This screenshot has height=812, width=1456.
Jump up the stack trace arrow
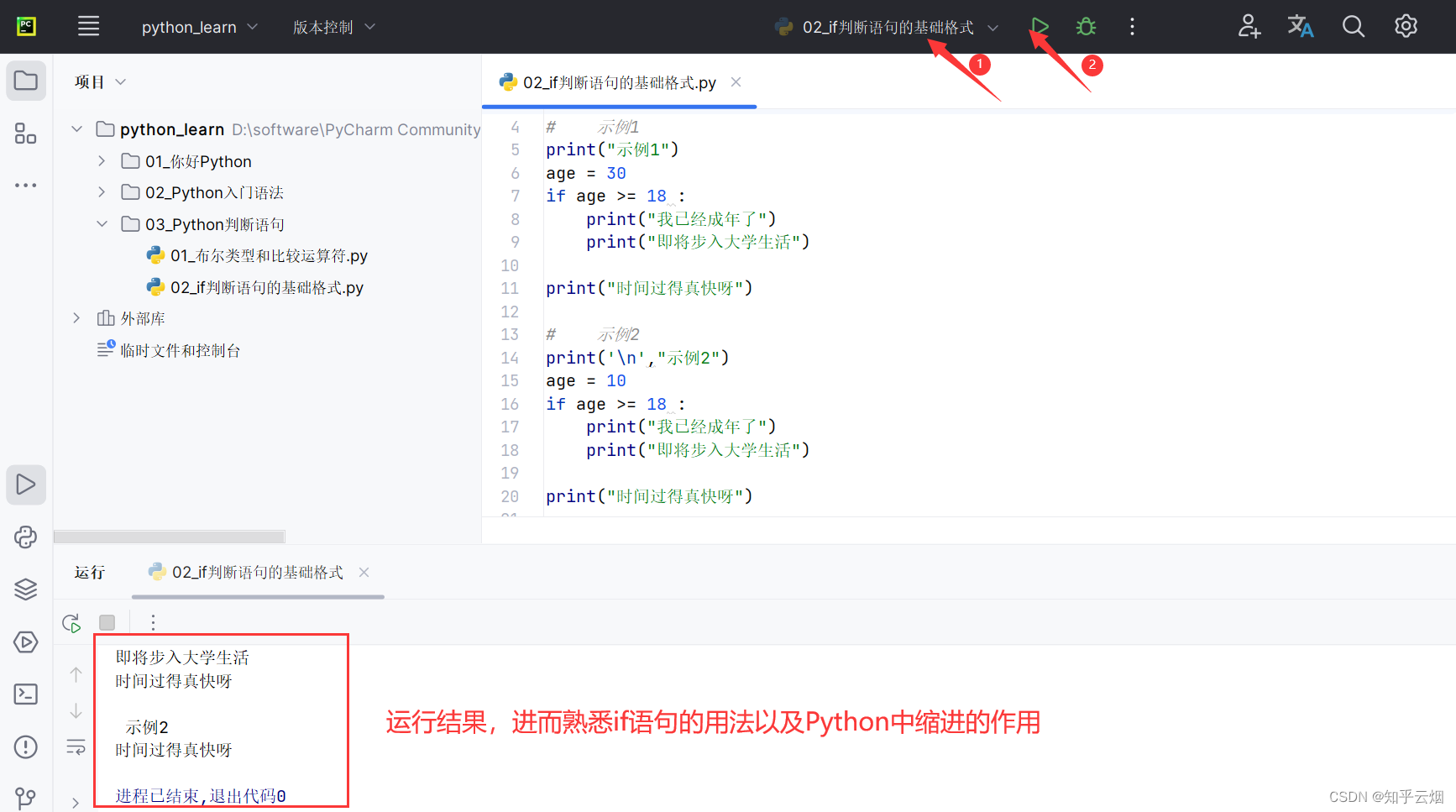[76, 675]
